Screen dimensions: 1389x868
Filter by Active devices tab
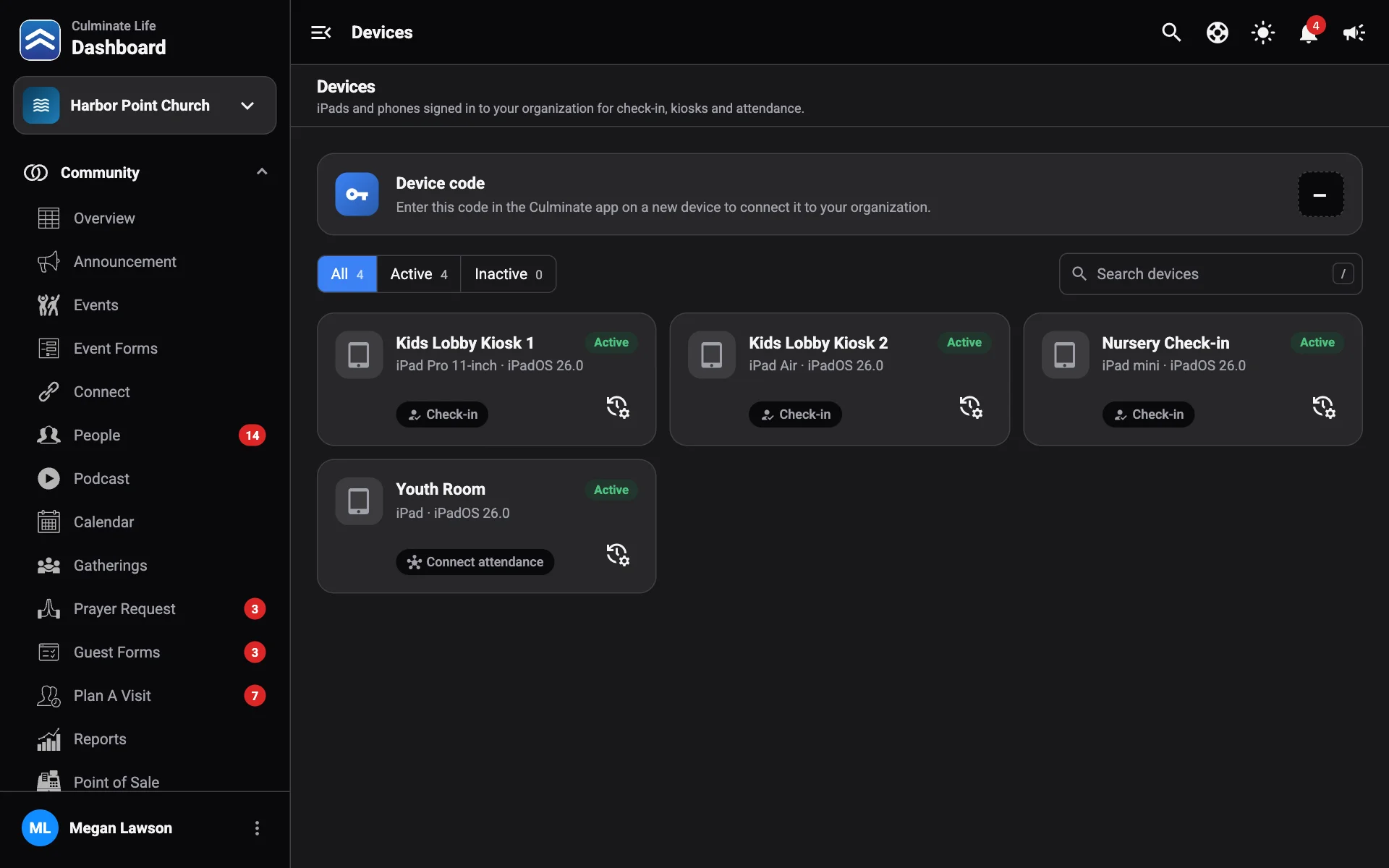pos(419,274)
